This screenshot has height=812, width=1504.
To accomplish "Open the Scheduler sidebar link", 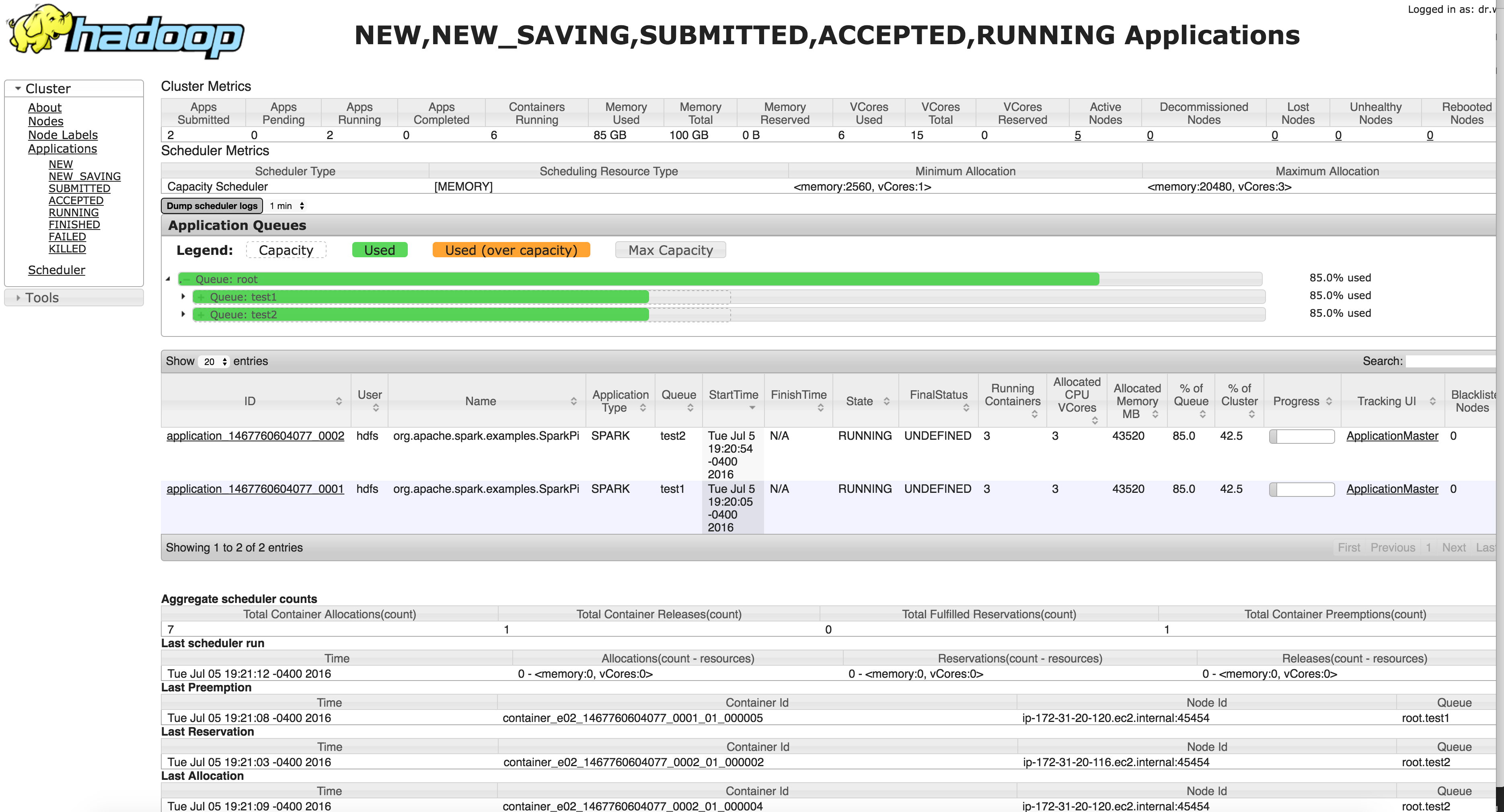I will 56,270.
